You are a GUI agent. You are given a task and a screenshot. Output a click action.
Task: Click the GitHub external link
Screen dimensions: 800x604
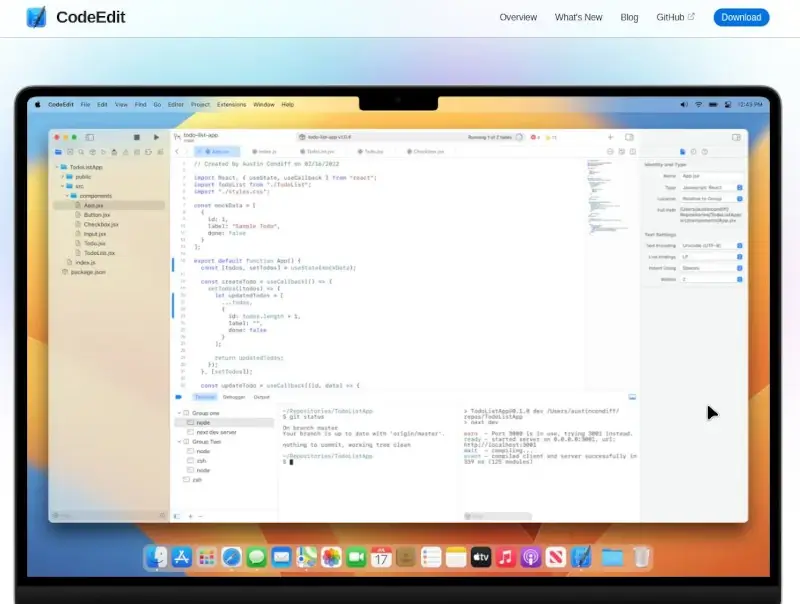[x=675, y=17]
